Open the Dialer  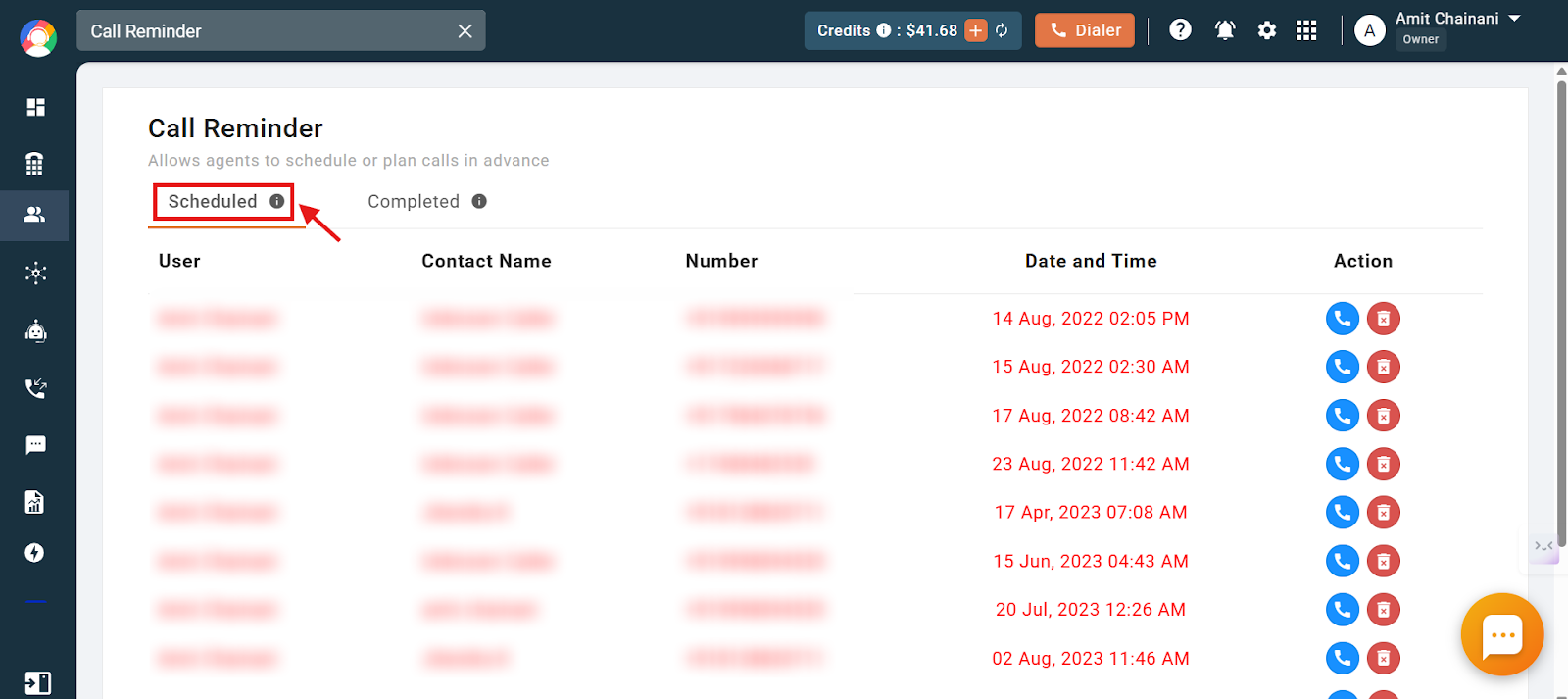pos(1085,30)
